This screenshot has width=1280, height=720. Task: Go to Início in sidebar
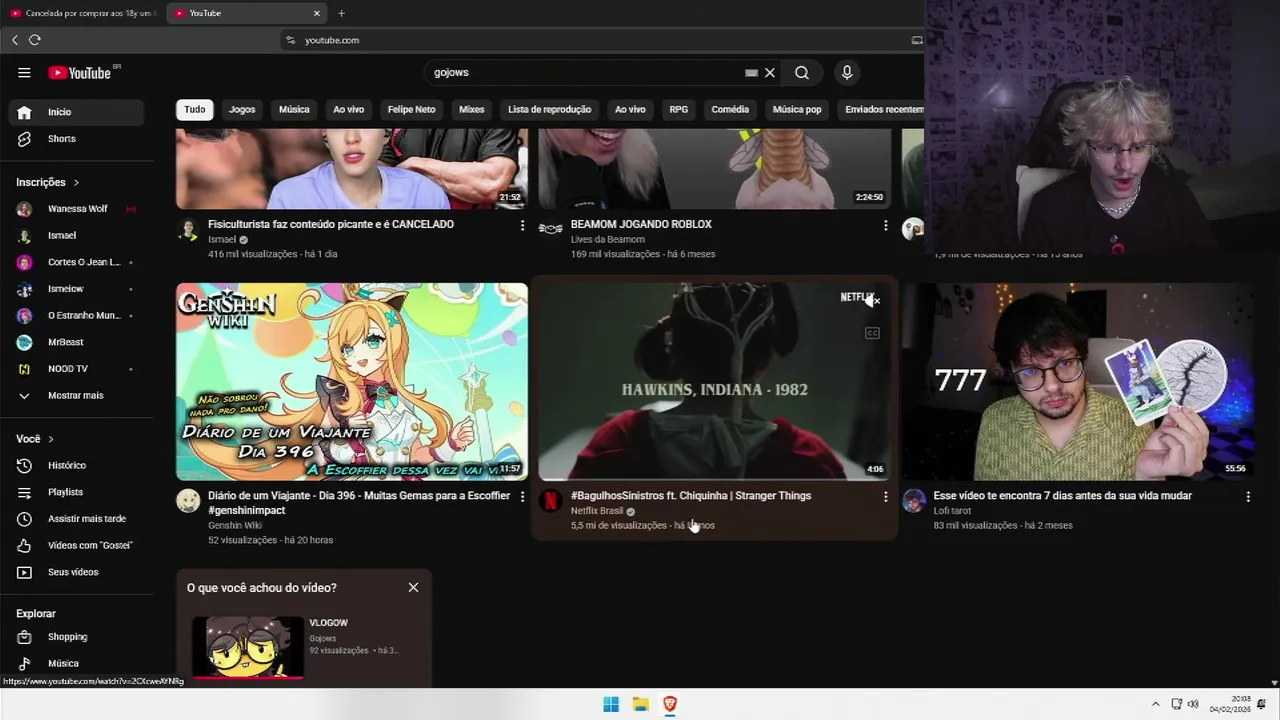coord(78,112)
